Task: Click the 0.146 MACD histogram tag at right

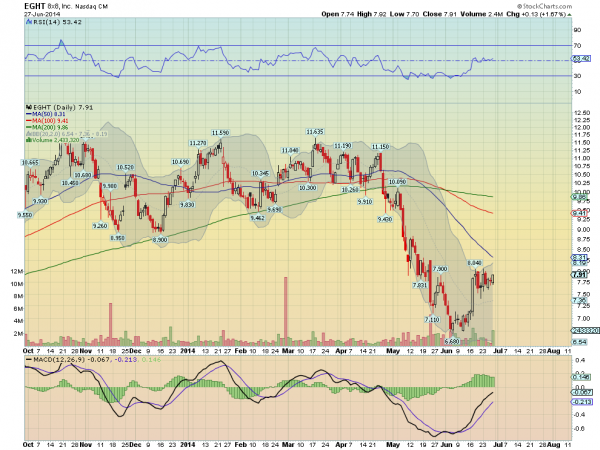Action: pyautogui.click(x=580, y=377)
